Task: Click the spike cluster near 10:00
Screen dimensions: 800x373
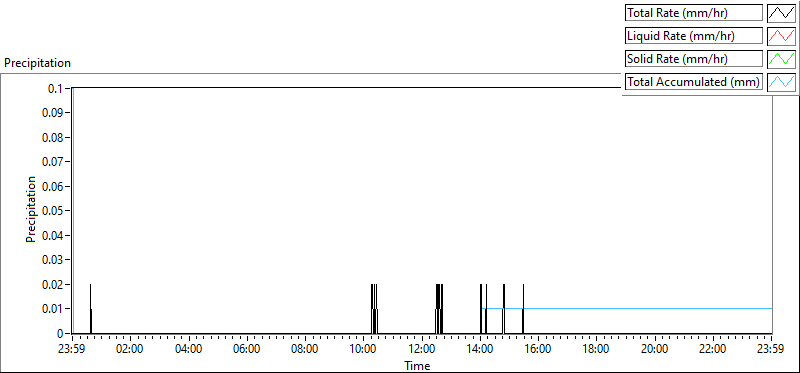Action: tap(374, 309)
